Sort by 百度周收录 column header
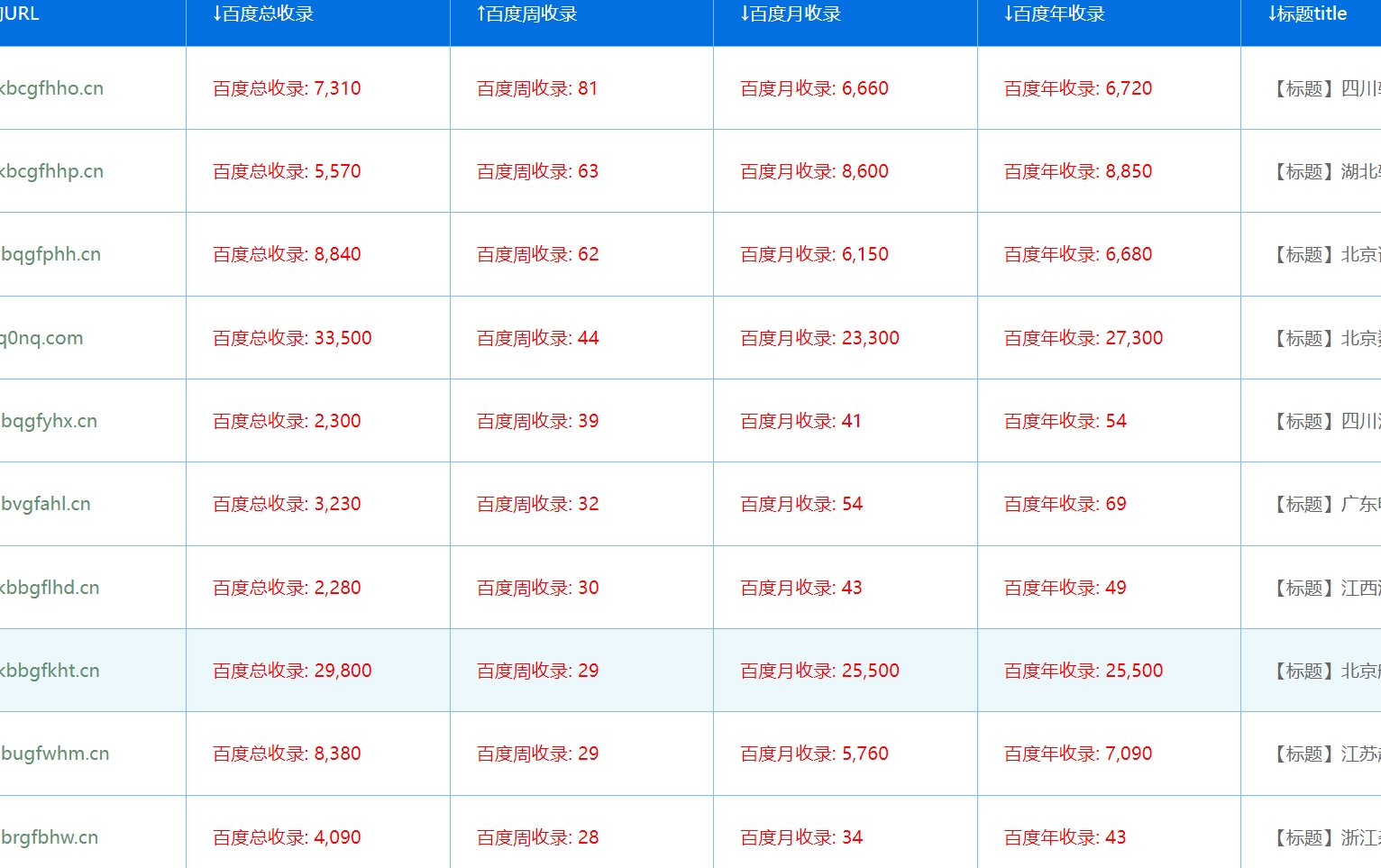Viewport: 1381px width, 868px height. click(x=527, y=14)
